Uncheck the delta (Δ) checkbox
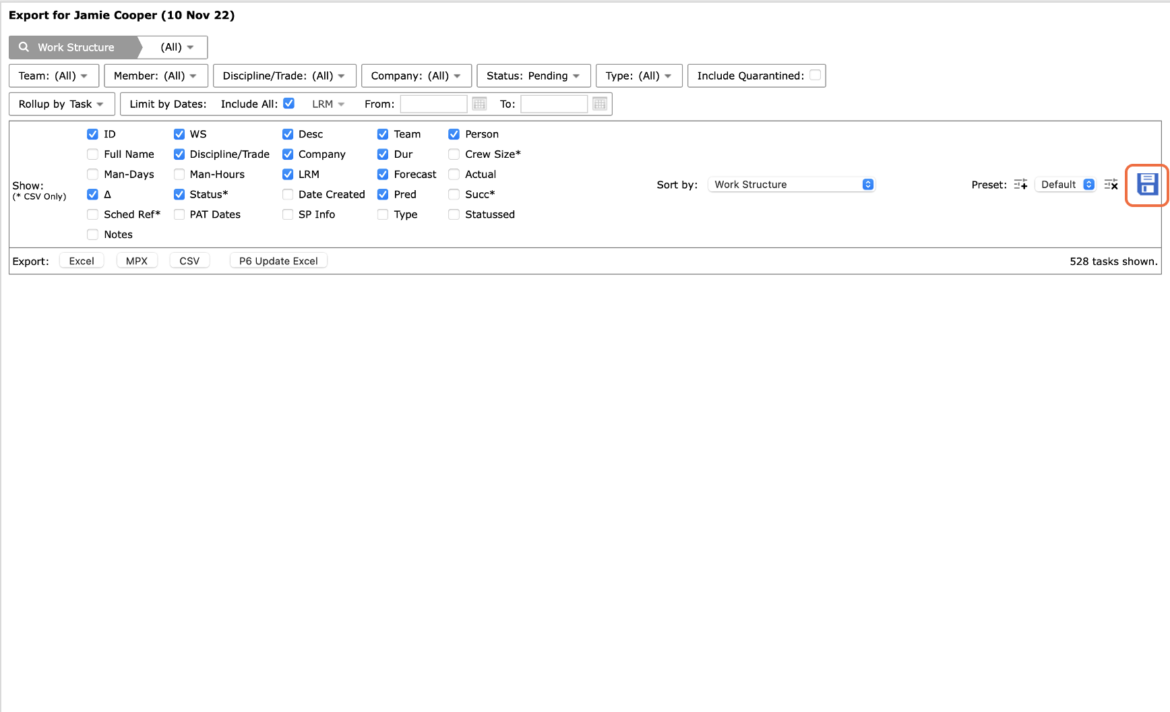Image resolution: width=1170 pixels, height=712 pixels. pos(93,194)
